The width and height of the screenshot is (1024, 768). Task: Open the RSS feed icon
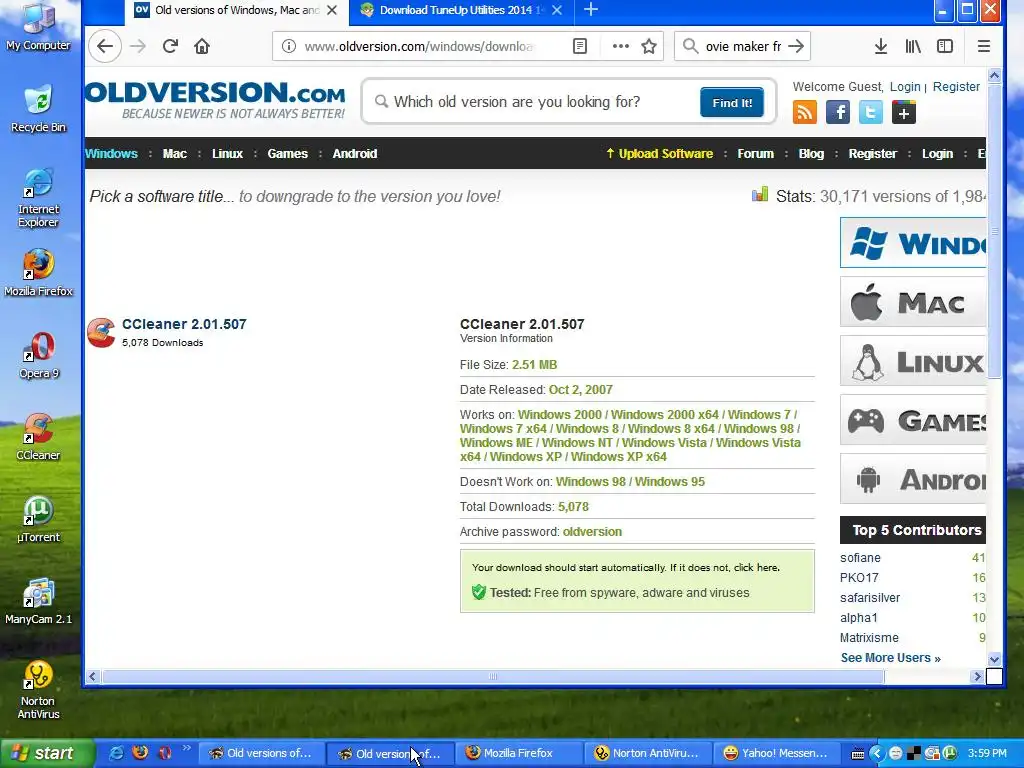[x=805, y=112]
